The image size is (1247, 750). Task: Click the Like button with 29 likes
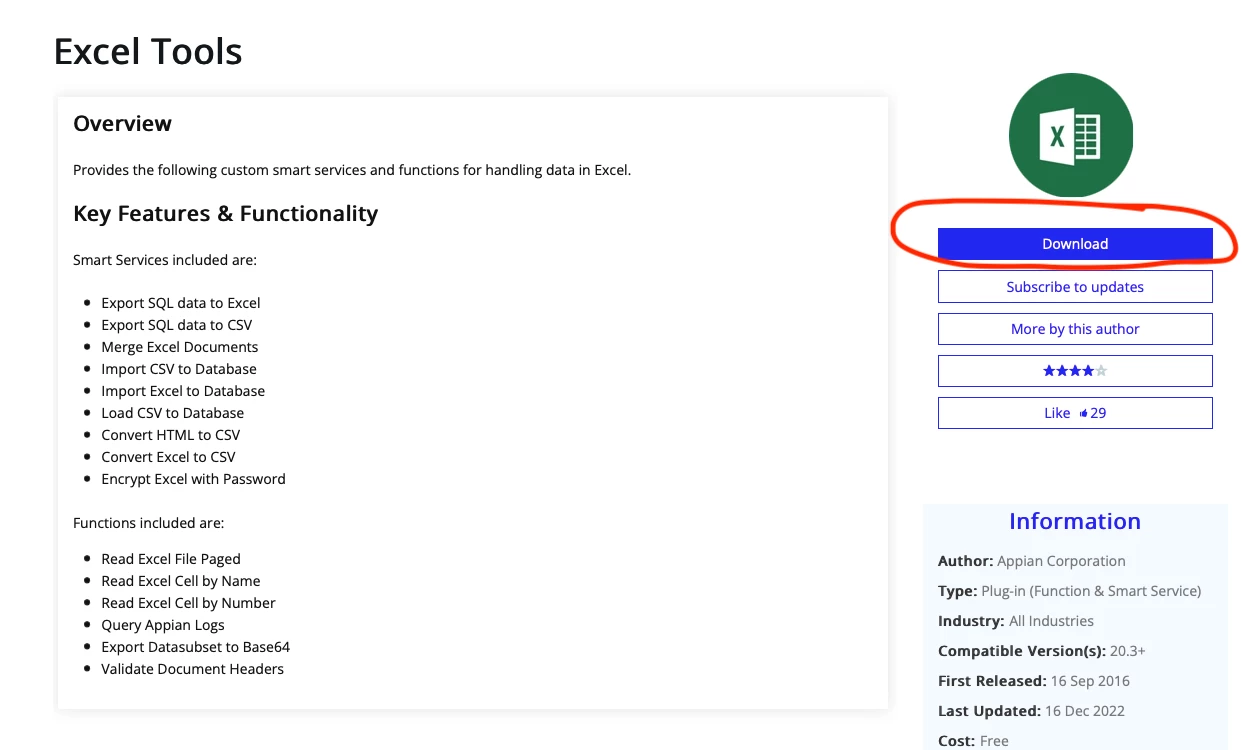coord(1075,413)
